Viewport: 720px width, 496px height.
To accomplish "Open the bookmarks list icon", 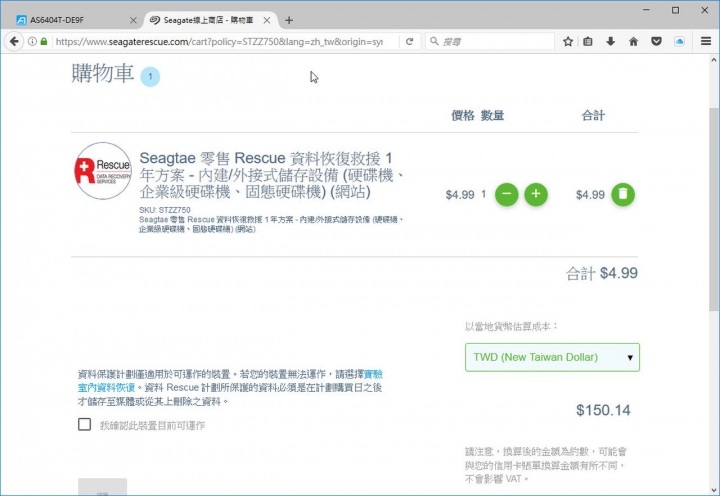I will (x=588, y=41).
